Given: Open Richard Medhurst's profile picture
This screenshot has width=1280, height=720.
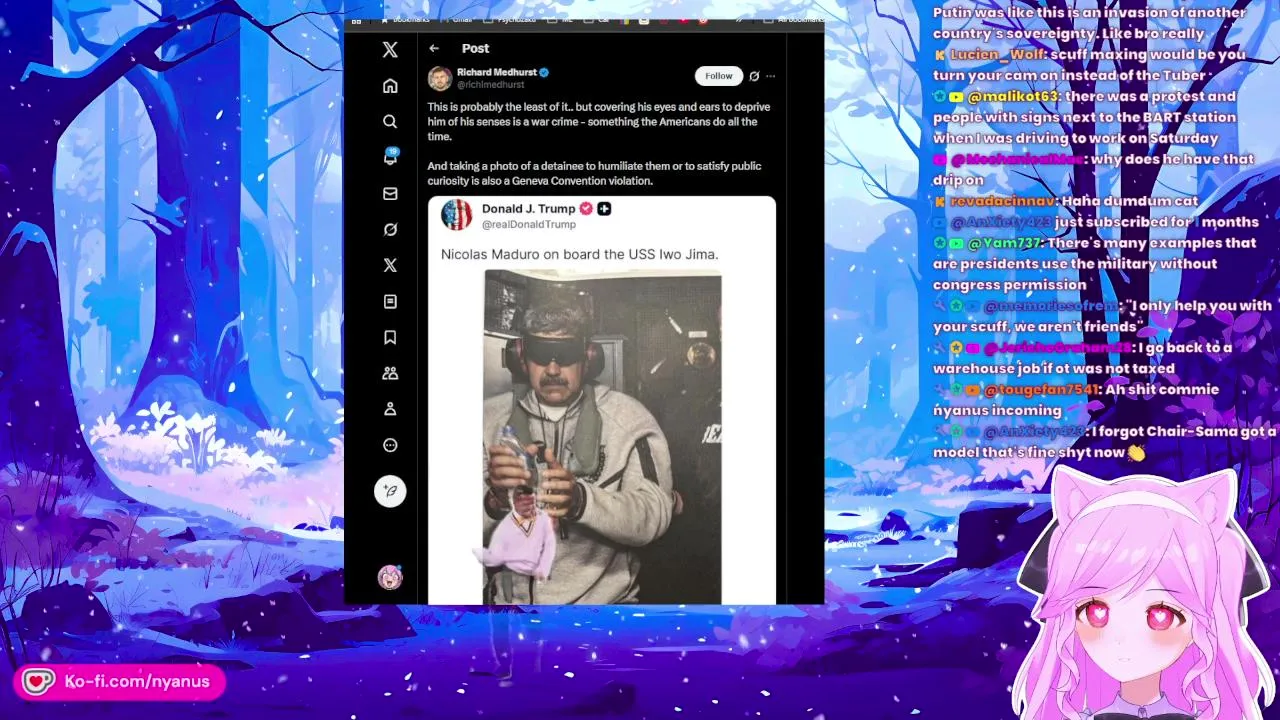Looking at the screenshot, I should 440,78.
